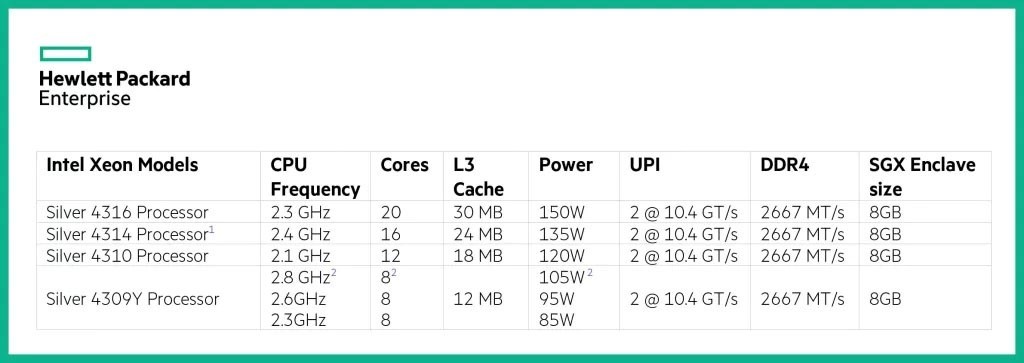Viewport: 1024px width, 363px height.
Task: Select the Power column header
Action: 566,165
